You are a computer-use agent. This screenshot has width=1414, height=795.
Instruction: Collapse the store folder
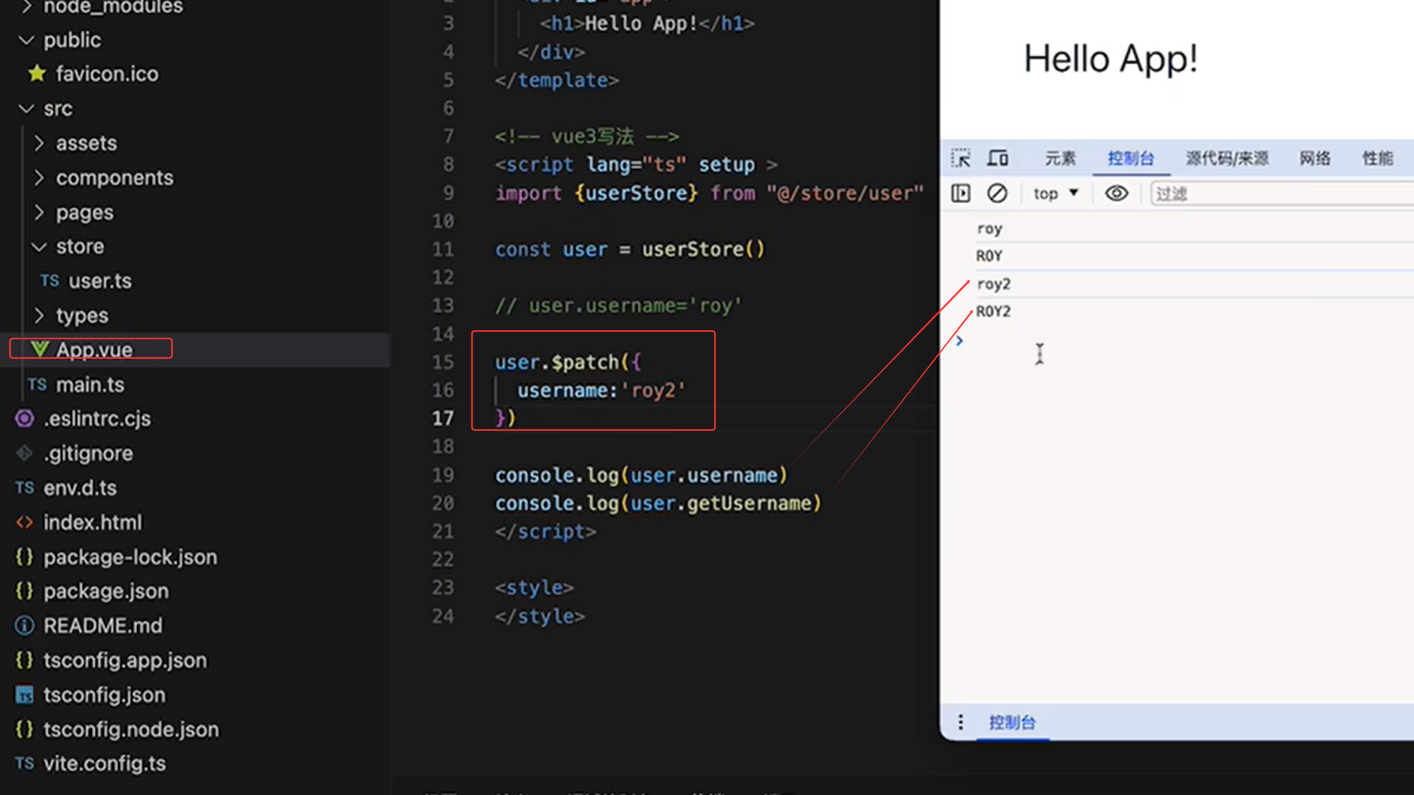click(39, 246)
